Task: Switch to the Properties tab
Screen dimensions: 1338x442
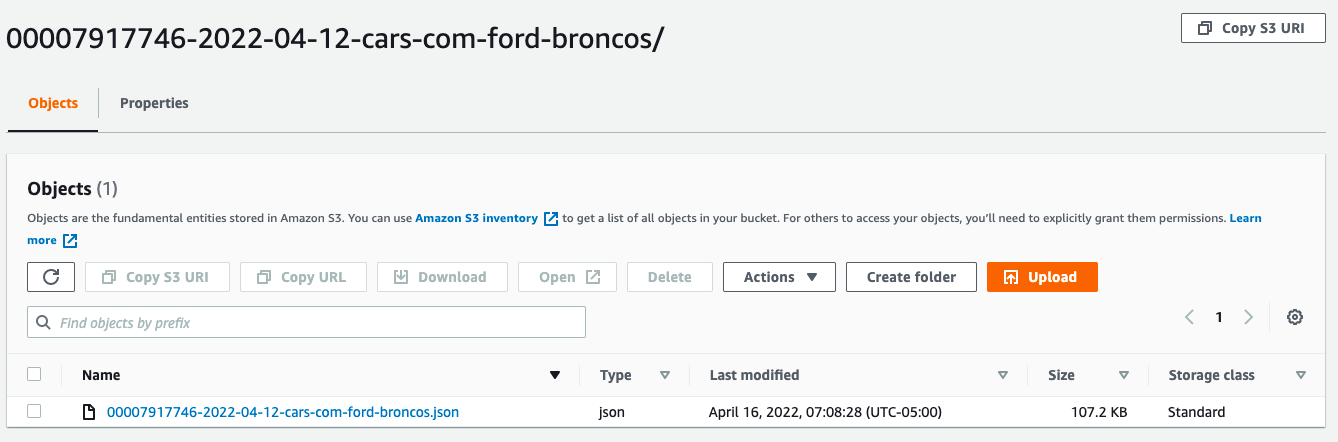Action: [x=154, y=103]
